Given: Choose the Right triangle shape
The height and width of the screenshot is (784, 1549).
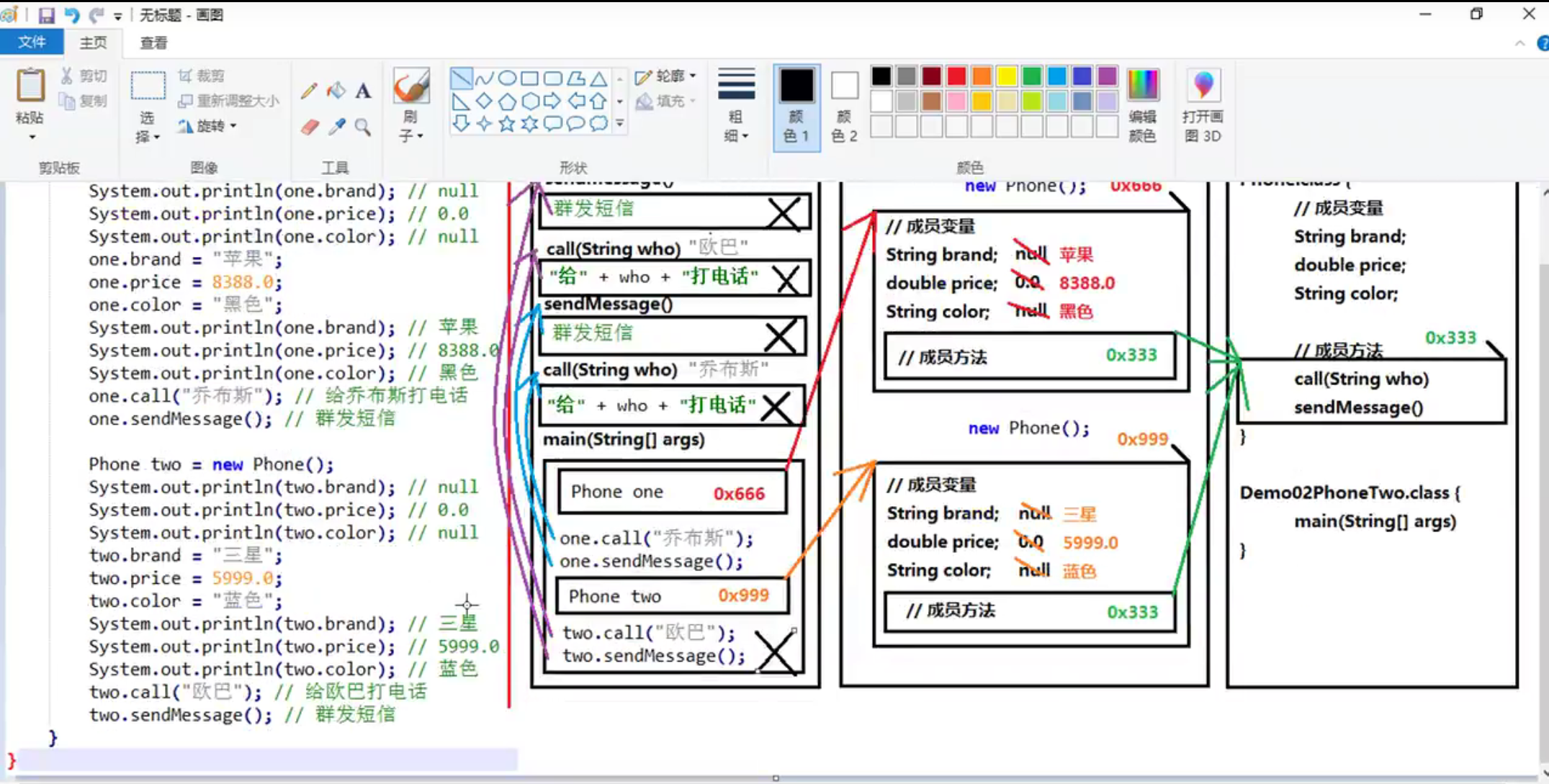Looking at the screenshot, I should point(461,101).
